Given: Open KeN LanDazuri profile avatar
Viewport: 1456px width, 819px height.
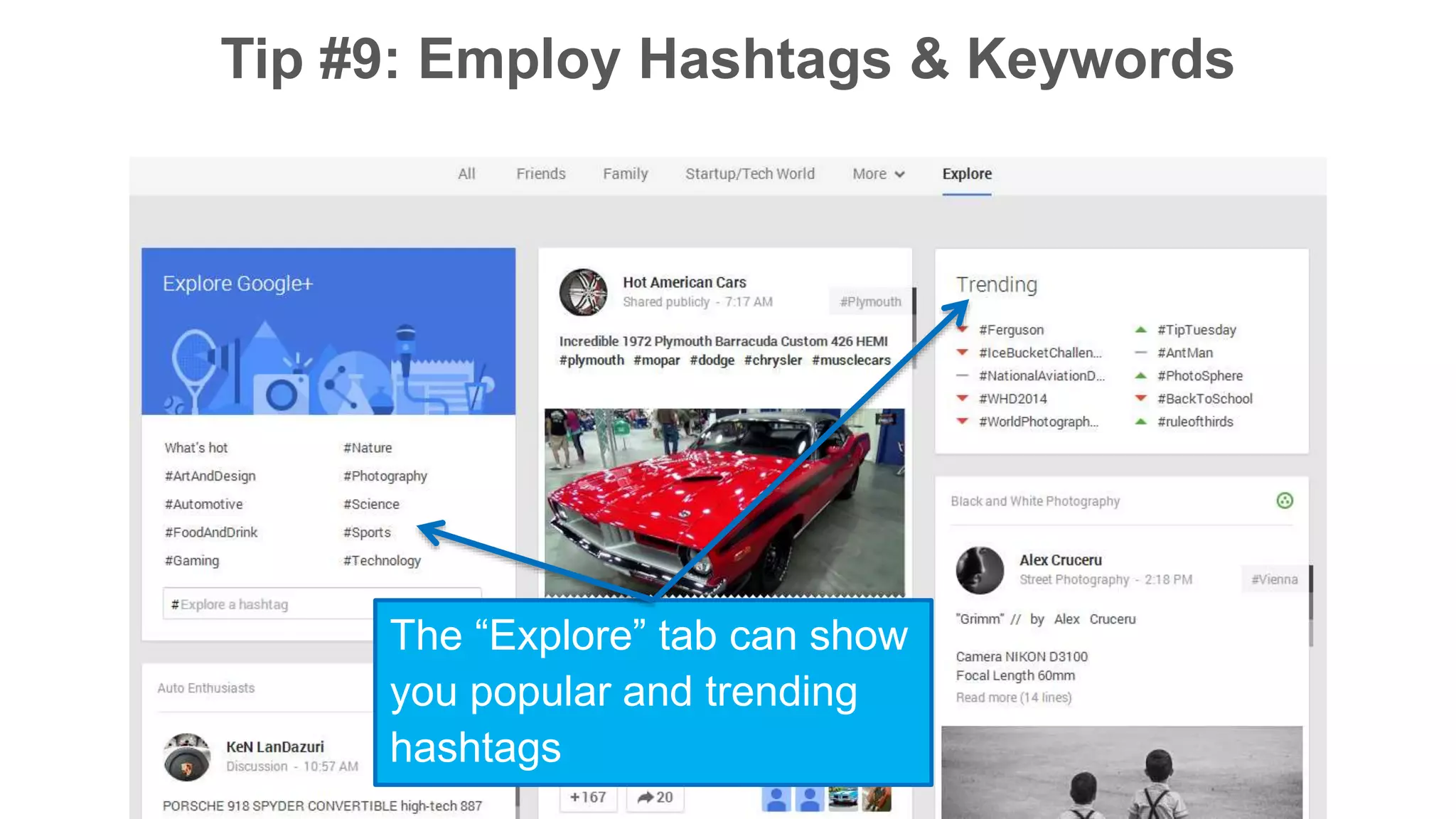Looking at the screenshot, I should click(187, 757).
